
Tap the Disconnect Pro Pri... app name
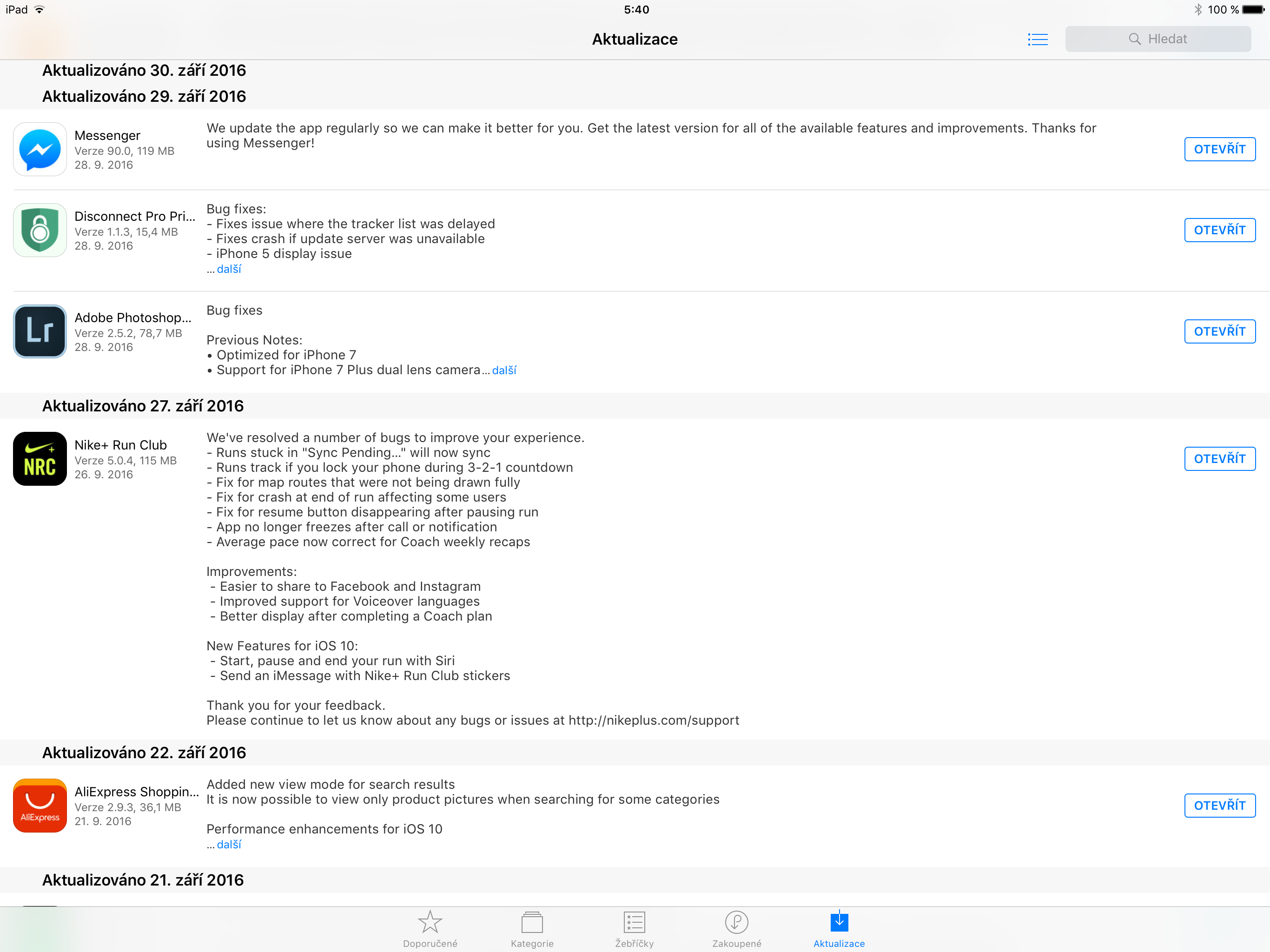coord(135,217)
